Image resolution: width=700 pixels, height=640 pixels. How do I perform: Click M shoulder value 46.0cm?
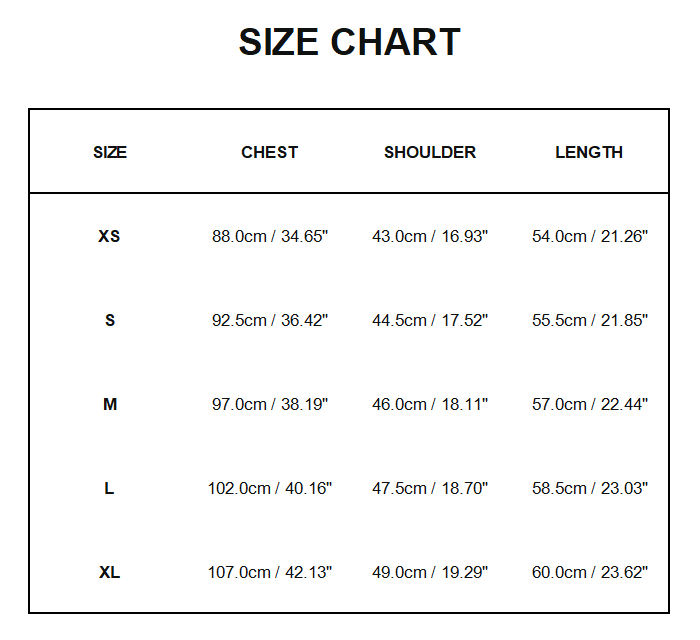(x=430, y=405)
